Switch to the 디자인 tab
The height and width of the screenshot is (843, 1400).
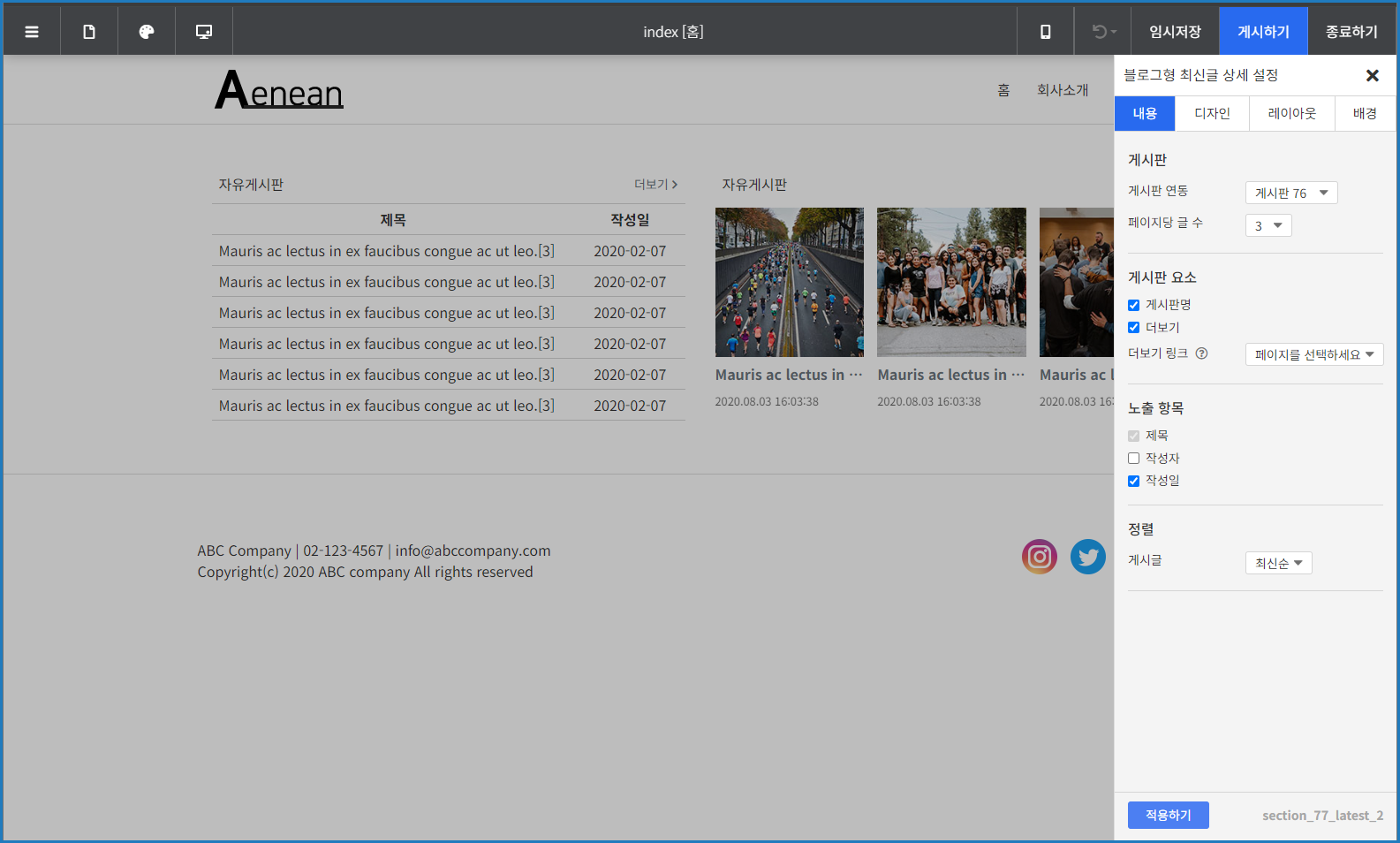pyautogui.click(x=1212, y=114)
